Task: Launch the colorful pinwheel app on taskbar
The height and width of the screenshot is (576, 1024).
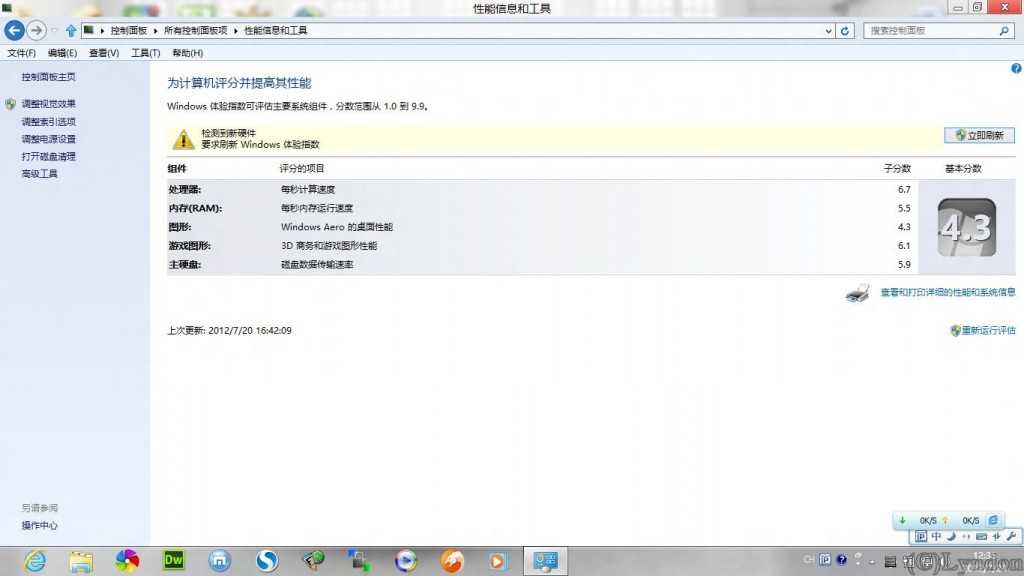Action: pyautogui.click(x=127, y=560)
